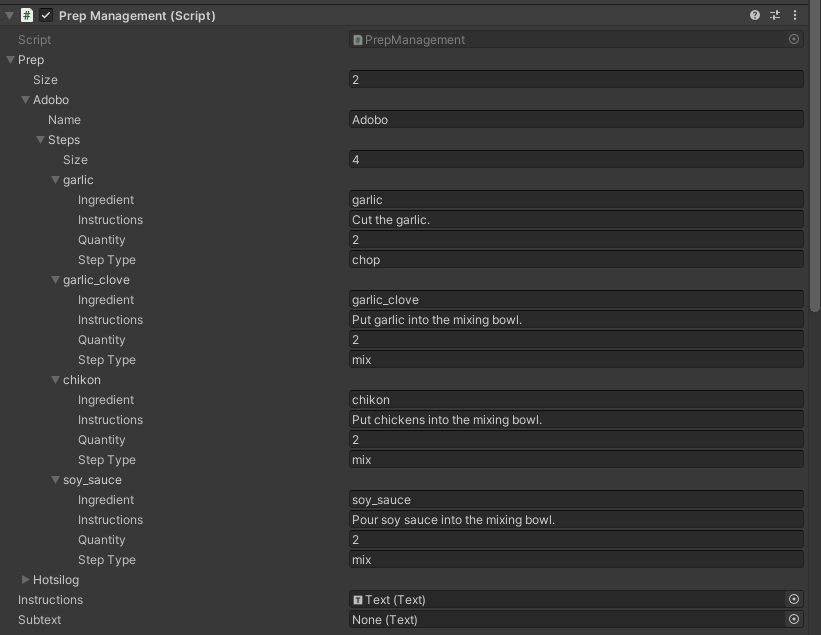
Task: Click the C# script icon in header
Action: 27,15
